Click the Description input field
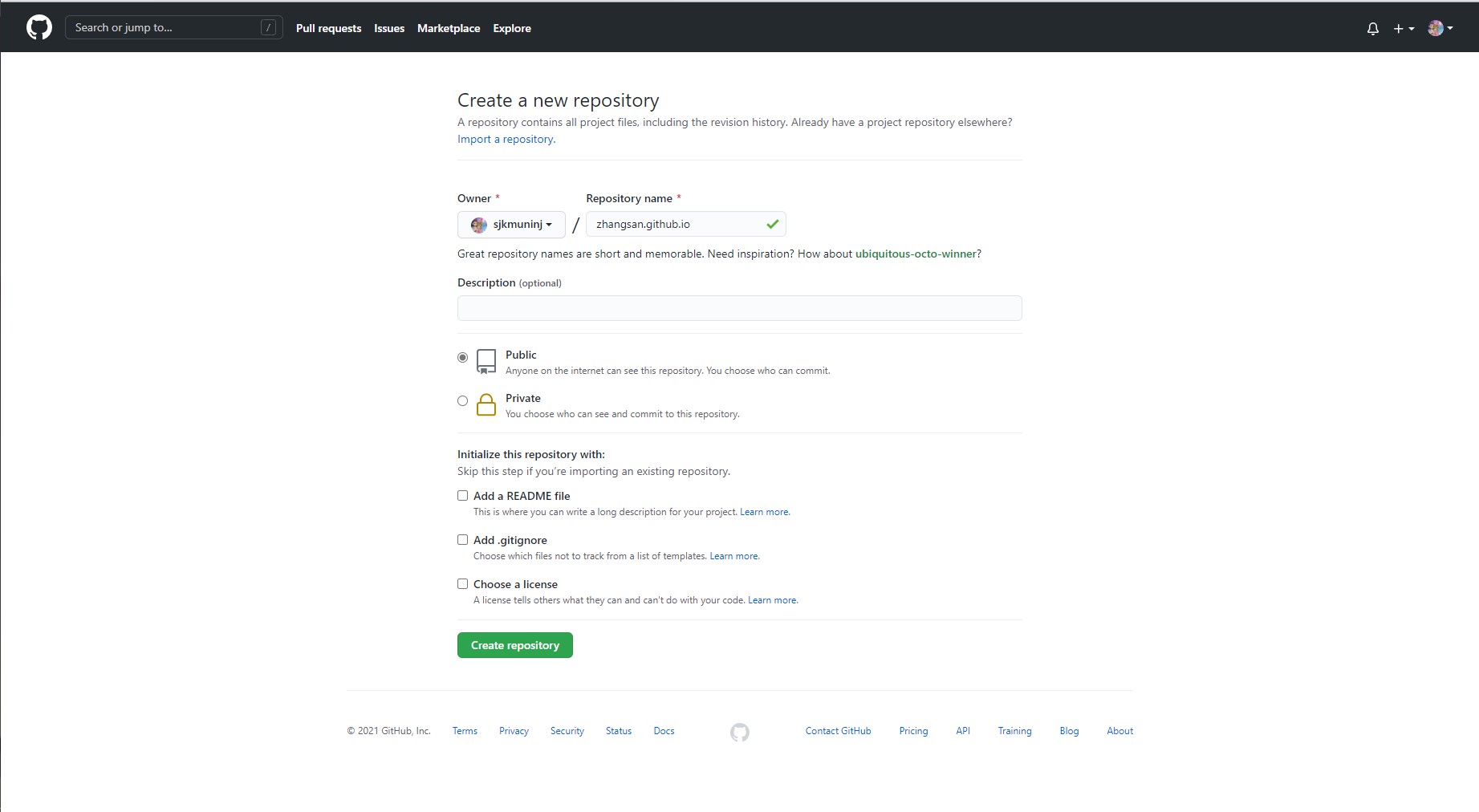 [x=740, y=308]
